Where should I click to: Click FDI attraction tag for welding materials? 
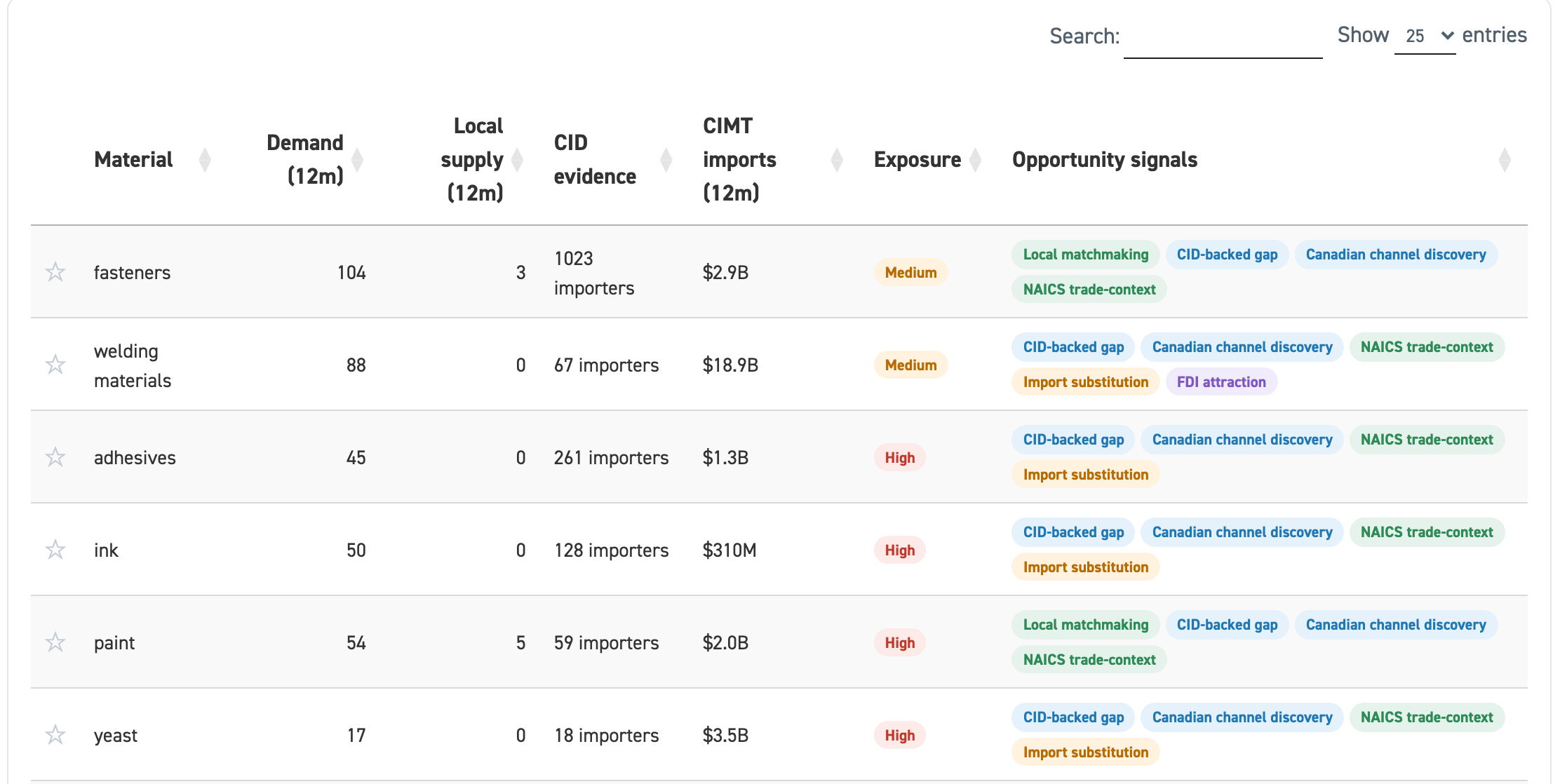pyautogui.click(x=1221, y=382)
